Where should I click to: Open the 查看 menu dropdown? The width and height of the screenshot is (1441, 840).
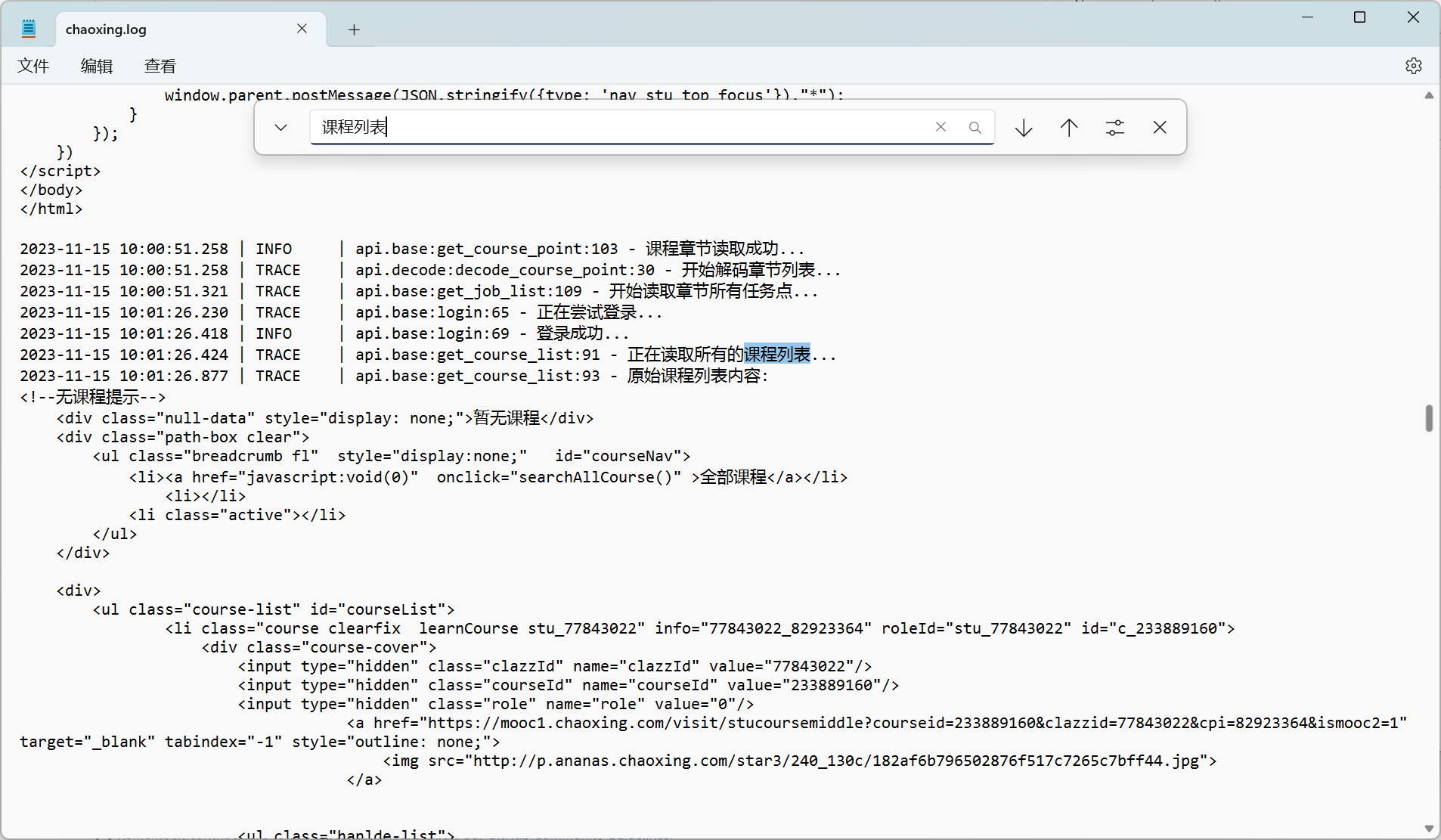point(160,66)
